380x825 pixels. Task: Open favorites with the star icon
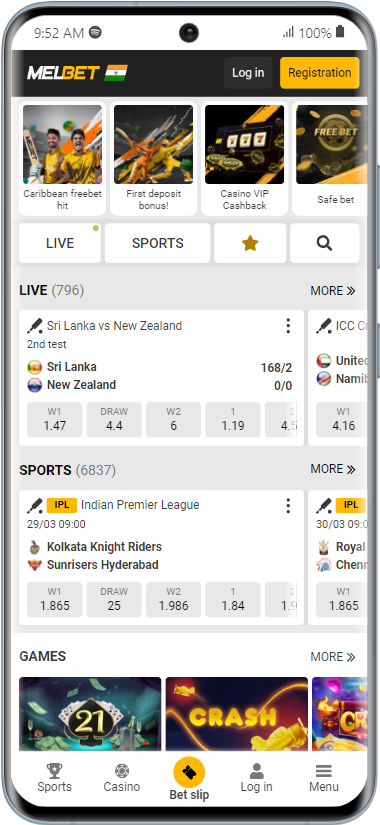coord(250,243)
